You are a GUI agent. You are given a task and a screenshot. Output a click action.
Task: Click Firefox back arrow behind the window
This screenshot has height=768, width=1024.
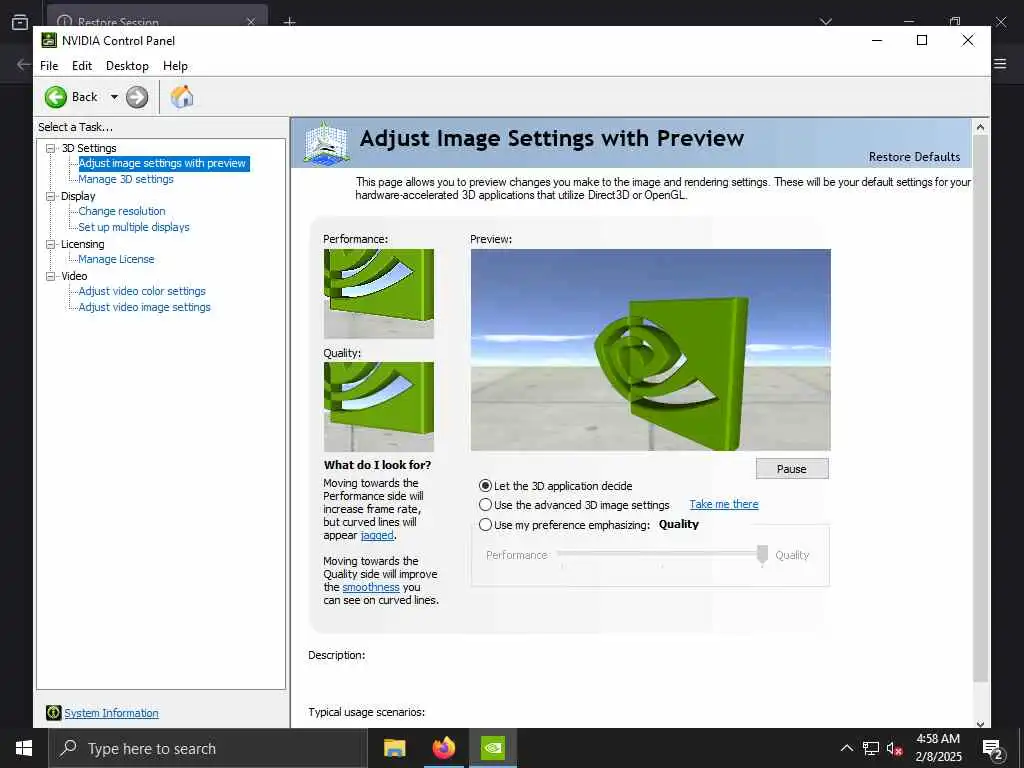click(24, 64)
